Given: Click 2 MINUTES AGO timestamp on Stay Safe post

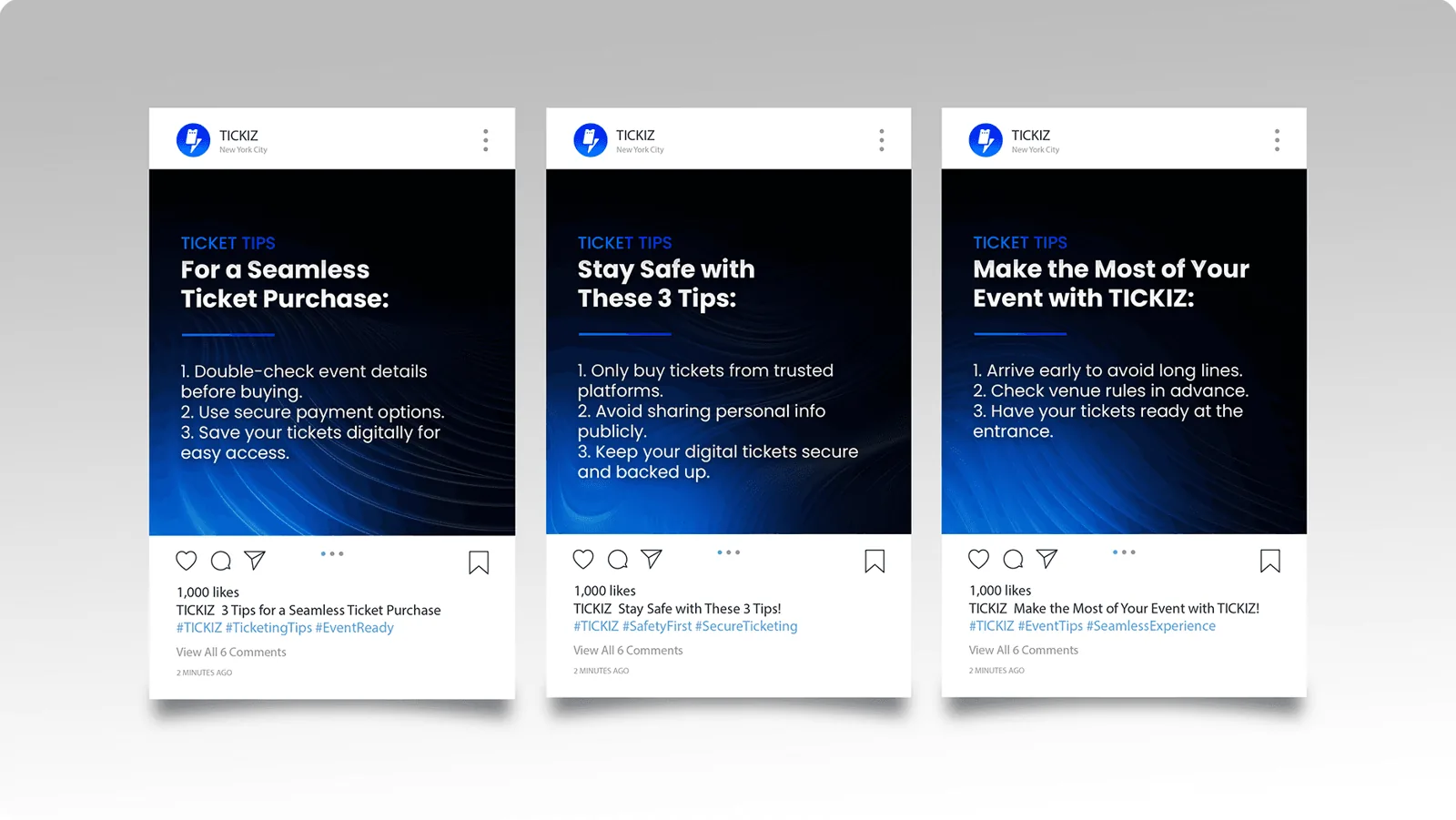Looking at the screenshot, I should coord(602,672).
